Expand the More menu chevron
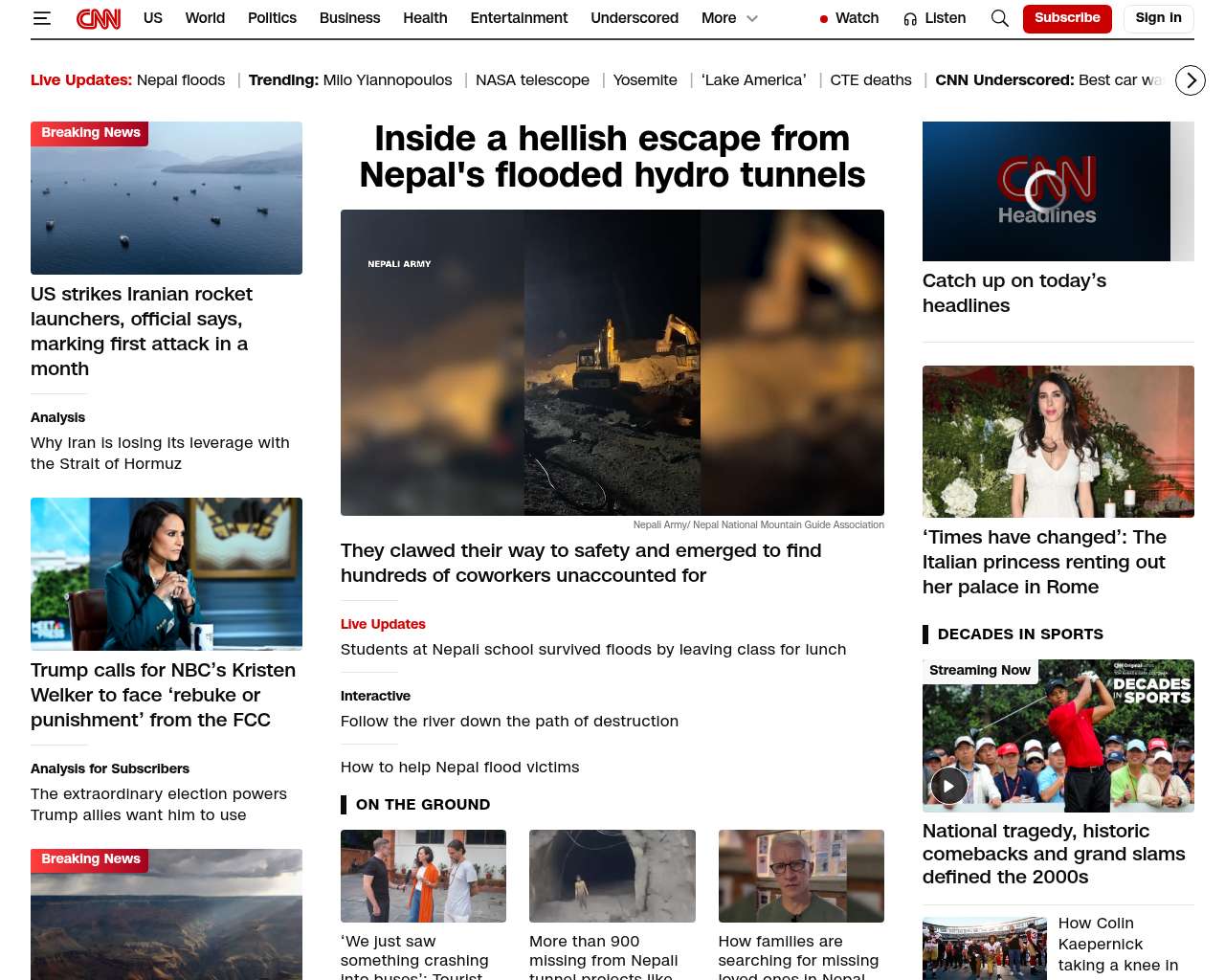Screen dimensions: 1225x980 pyautogui.click(x=752, y=18)
